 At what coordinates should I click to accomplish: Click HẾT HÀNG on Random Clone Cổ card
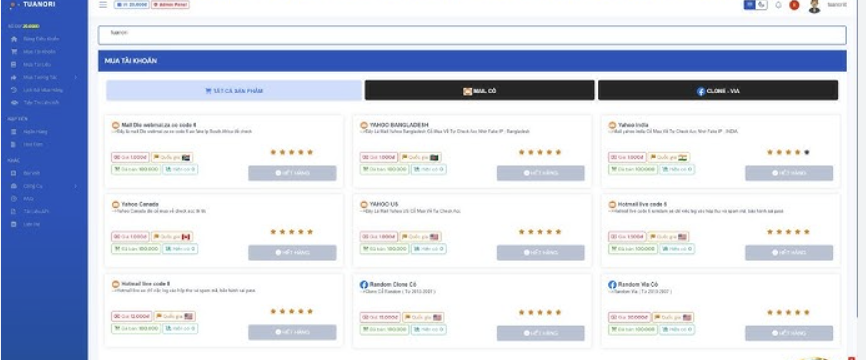[x=541, y=333]
